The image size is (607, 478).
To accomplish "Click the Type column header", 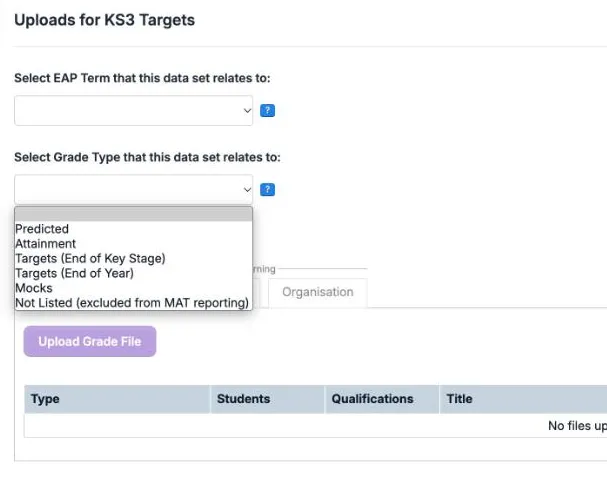I will pos(117,399).
